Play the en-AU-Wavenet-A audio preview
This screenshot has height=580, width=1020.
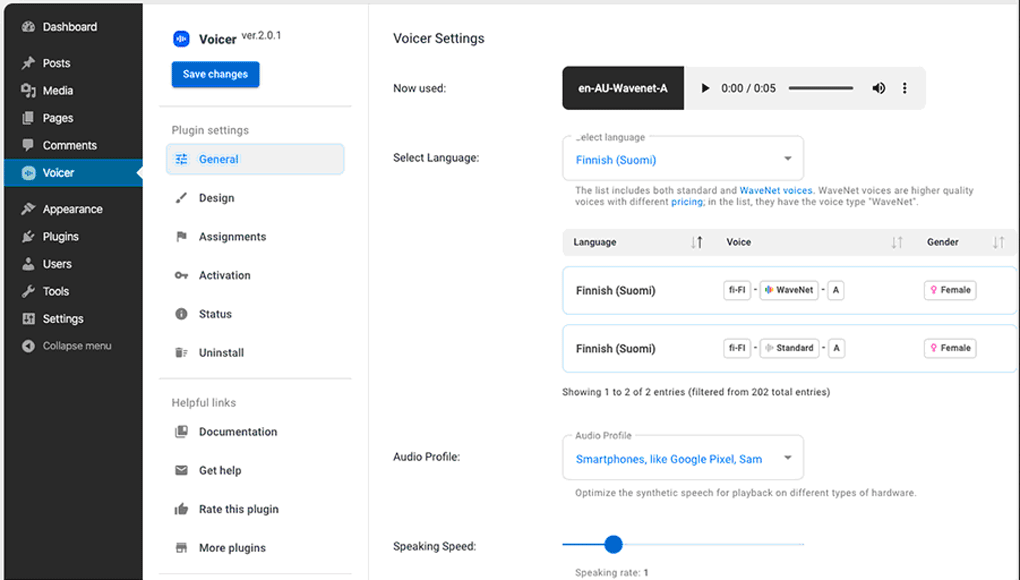[x=705, y=88]
